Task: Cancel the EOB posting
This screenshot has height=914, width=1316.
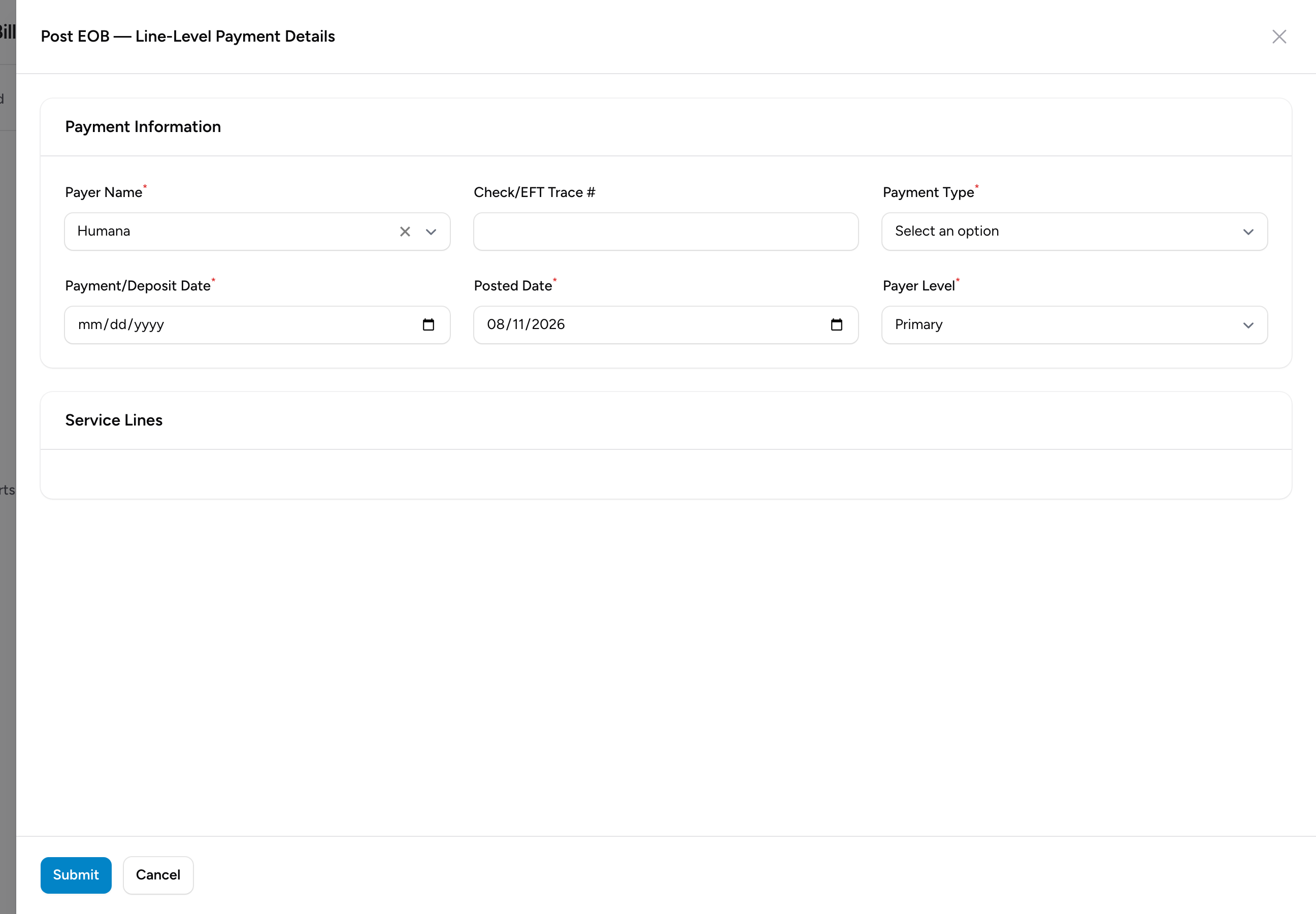Action: tap(158, 874)
